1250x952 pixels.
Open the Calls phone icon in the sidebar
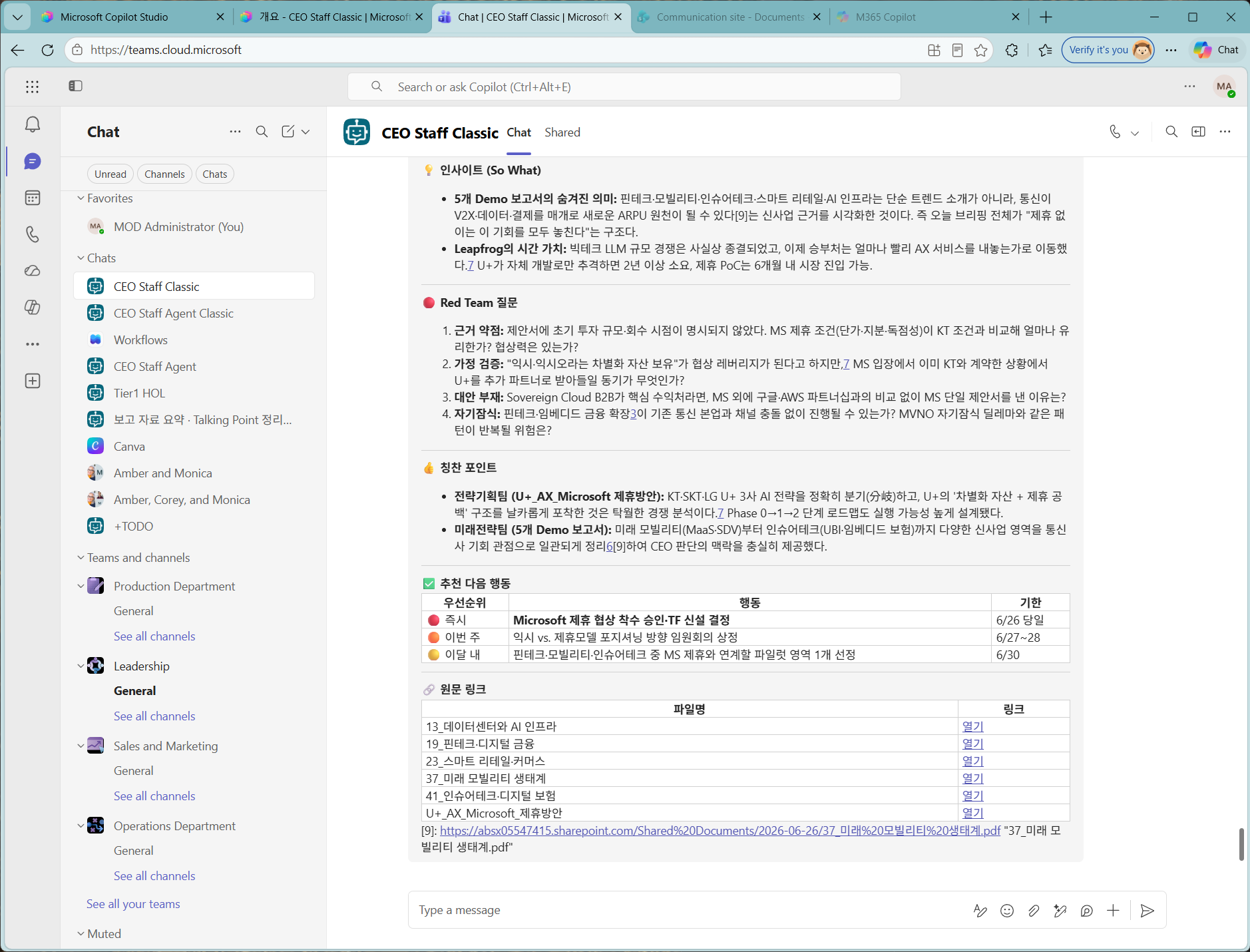tap(32, 234)
